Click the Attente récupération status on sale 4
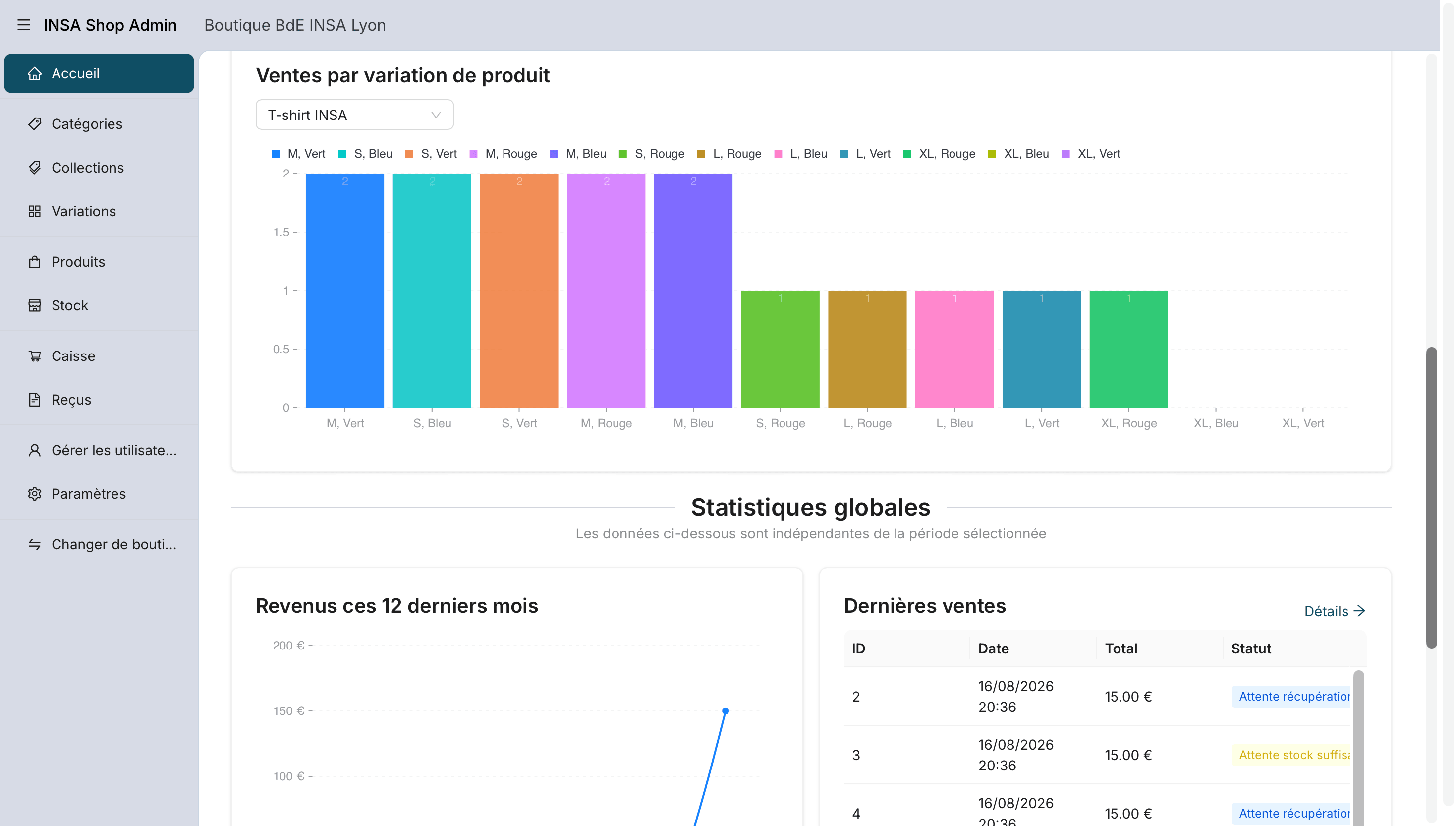 pyautogui.click(x=1291, y=813)
